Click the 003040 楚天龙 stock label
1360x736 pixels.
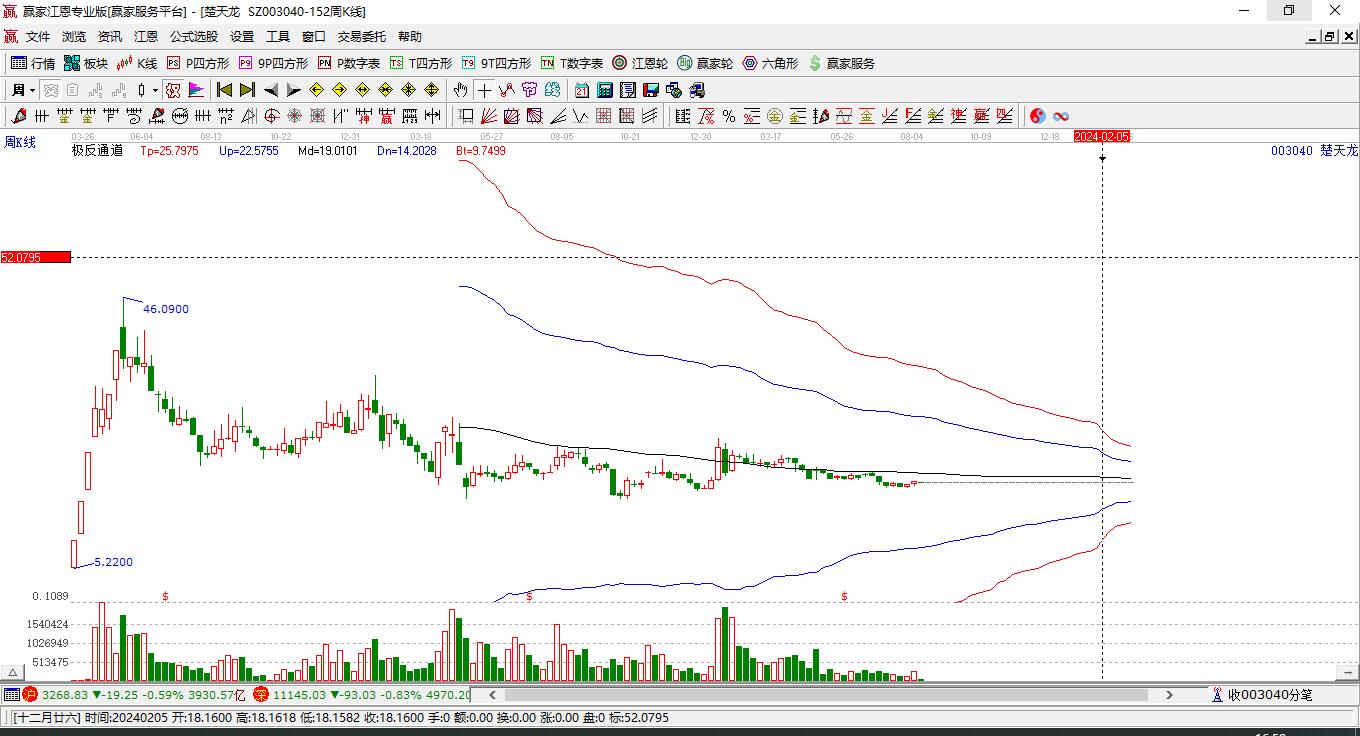(1315, 150)
